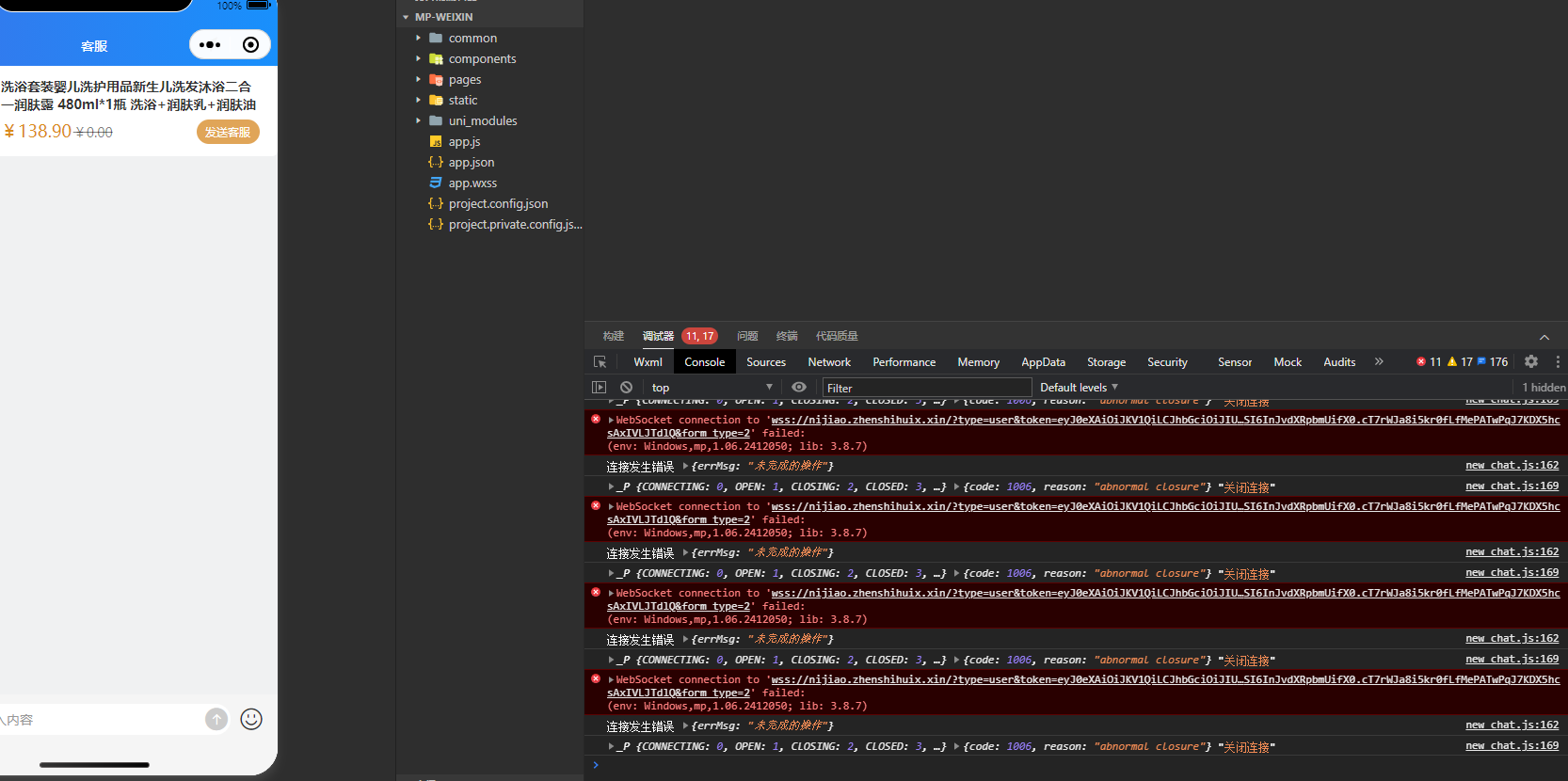Viewport: 1568px width, 781px height.
Task: Open the Default levels dropdown
Action: click(1079, 387)
